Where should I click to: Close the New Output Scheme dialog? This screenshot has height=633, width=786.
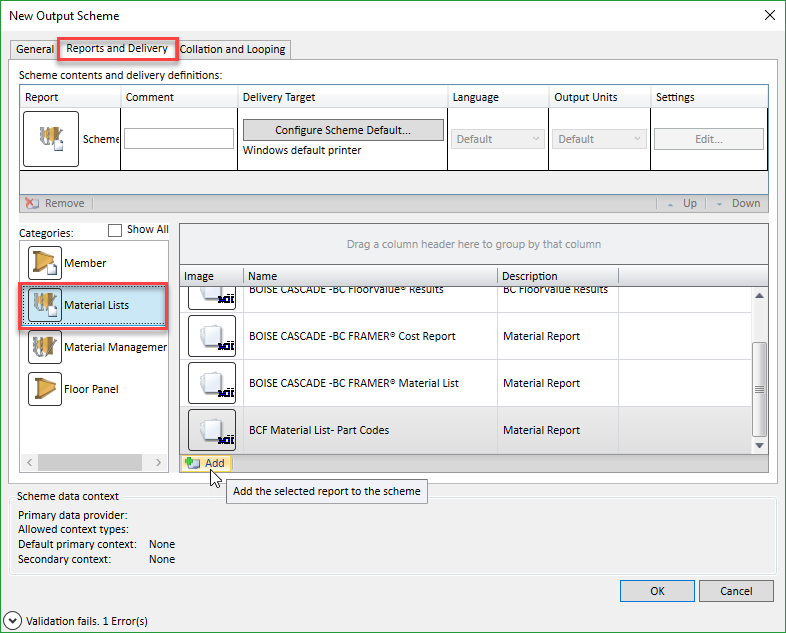[x=769, y=16]
